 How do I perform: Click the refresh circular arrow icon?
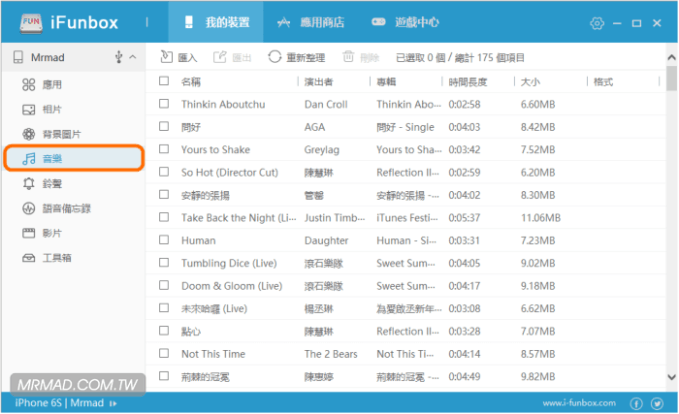click(x=275, y=57)
